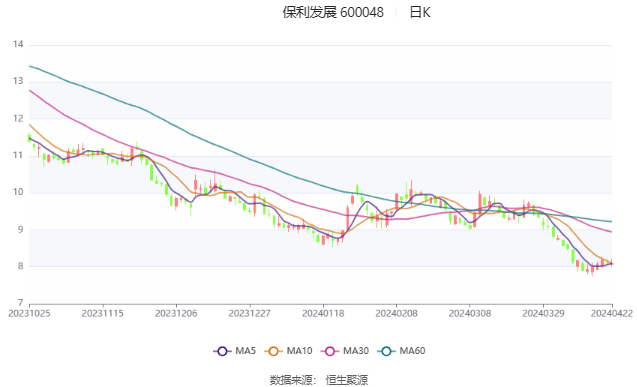Click the y-axis value 8
Image resolution: width=637 pixels, height=387 pixels.
pos(20,266)
